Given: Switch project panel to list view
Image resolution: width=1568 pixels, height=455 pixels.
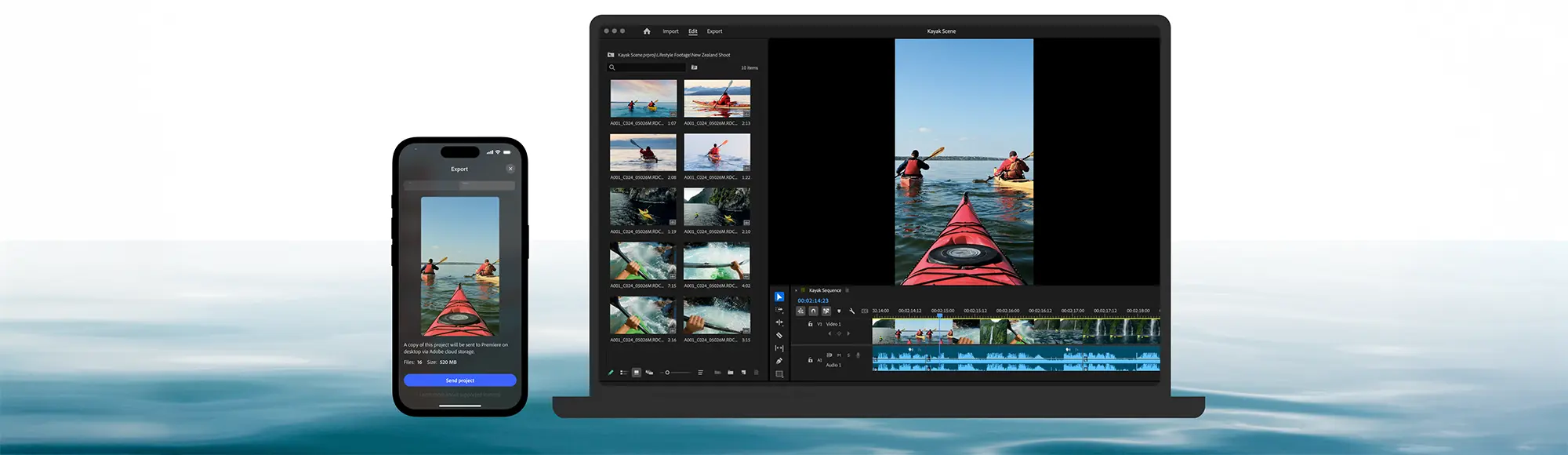Looking at the screenshot, I should [623, 373].
